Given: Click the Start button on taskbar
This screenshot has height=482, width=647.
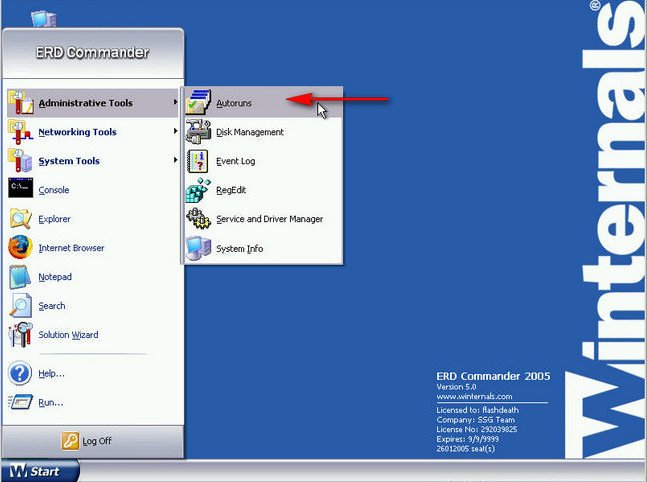Looking at the screenshot, I should coord(40,471).
